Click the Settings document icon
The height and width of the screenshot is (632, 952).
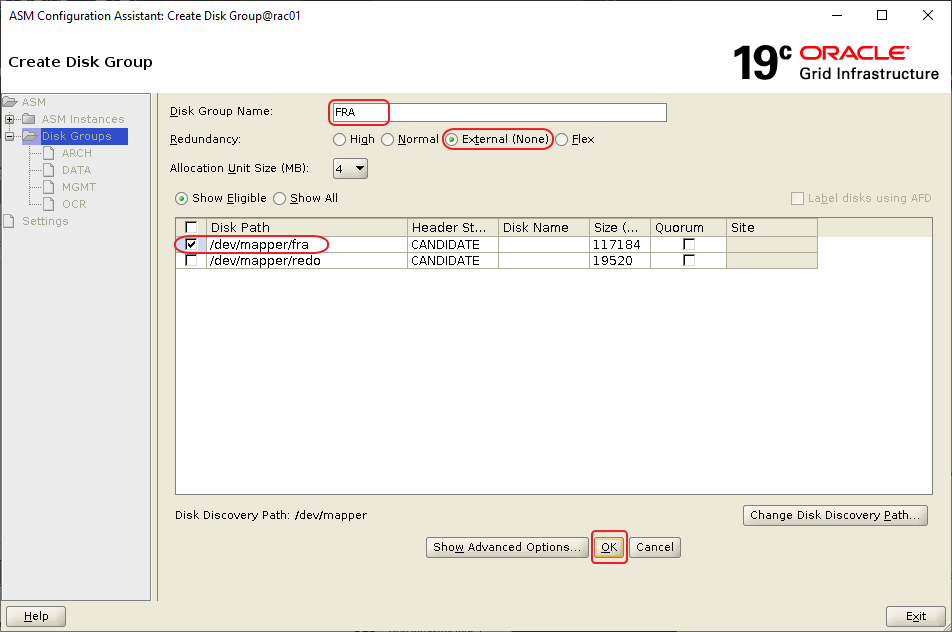pyautogui.click(x=9, y=221)
